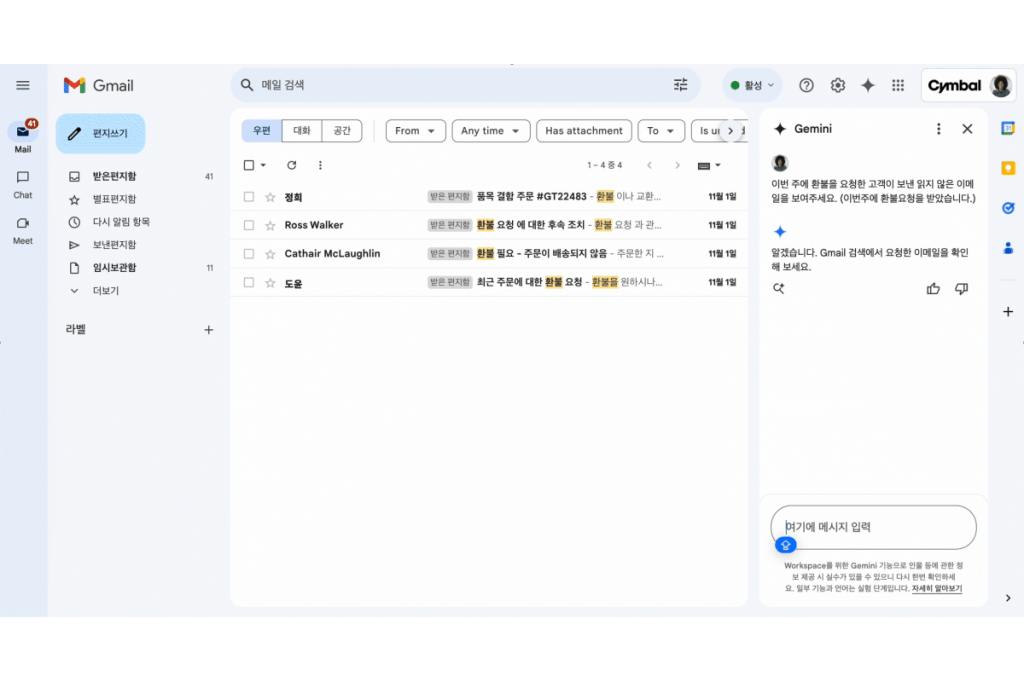
Task: Switch to the 대화 tab
Action: point(301,131)
